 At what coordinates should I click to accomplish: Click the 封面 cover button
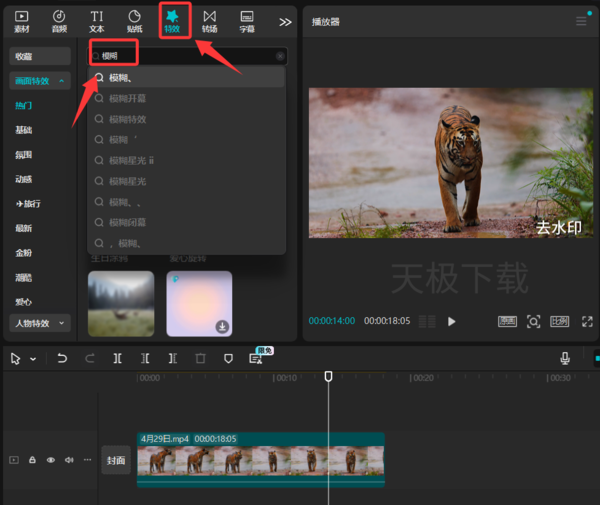116,461
